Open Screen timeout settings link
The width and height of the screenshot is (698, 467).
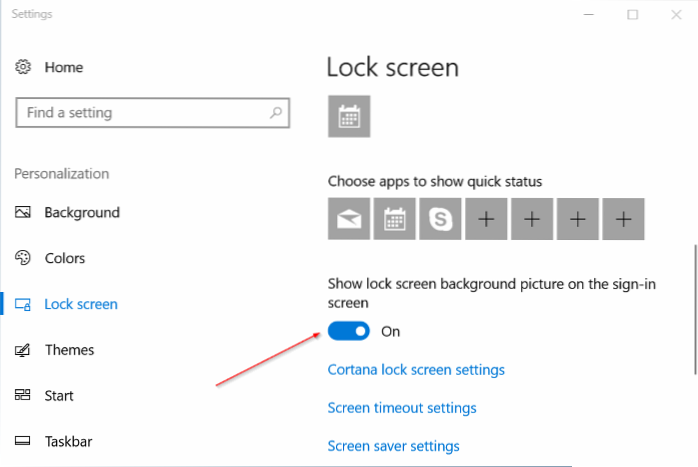pyautogui.click(x=402, y=408)
